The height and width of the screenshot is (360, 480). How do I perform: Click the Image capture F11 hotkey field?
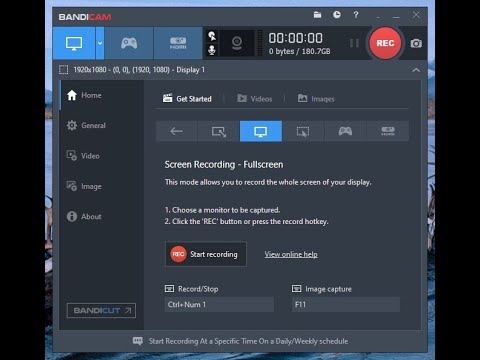coord(346,304)
